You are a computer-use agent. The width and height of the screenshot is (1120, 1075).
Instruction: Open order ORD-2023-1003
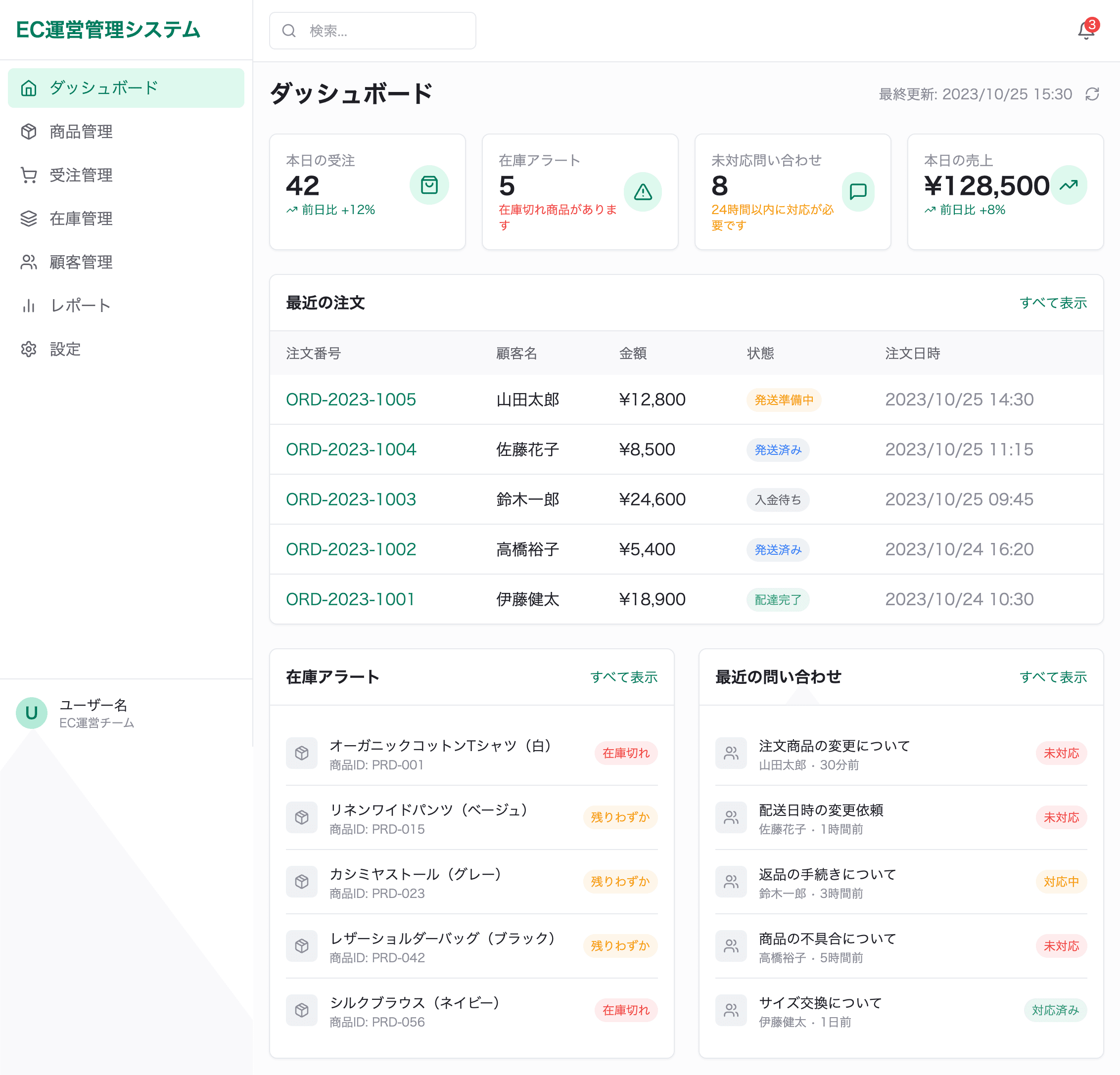pos(351,499)
